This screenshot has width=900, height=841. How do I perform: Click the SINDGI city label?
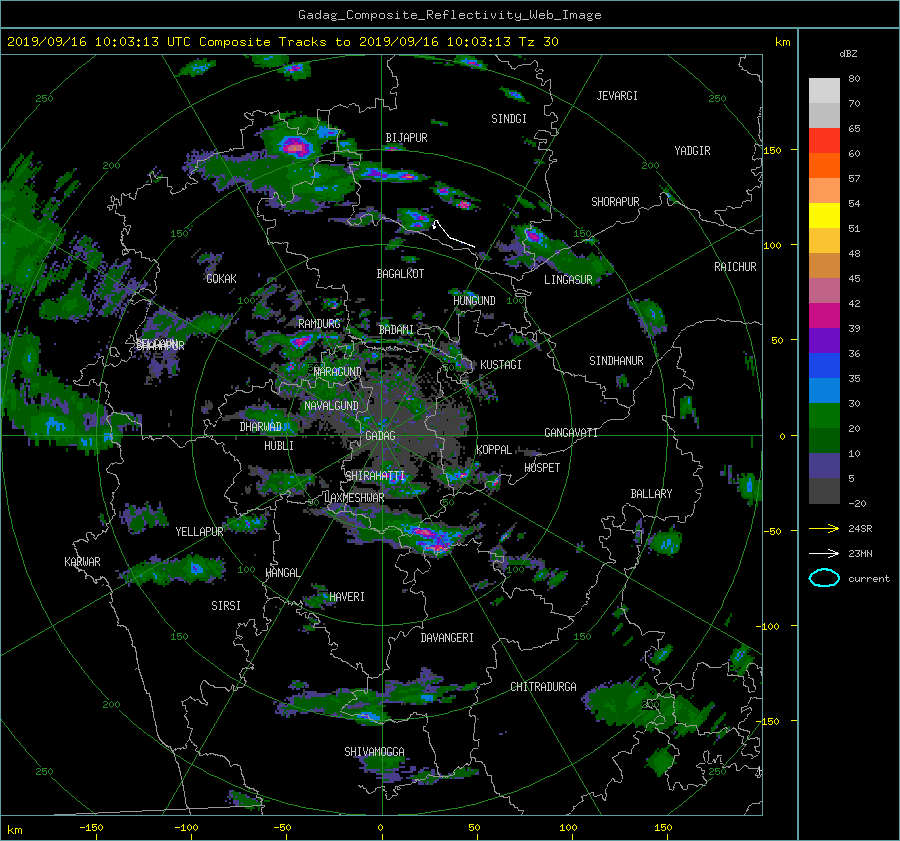509,119
